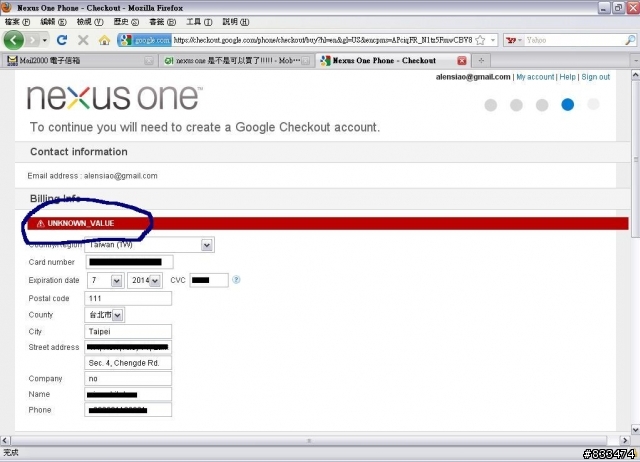Click in the Yahoo search box
The height and width of the screenshot is (462, 640).
click(x=573, y=40)
